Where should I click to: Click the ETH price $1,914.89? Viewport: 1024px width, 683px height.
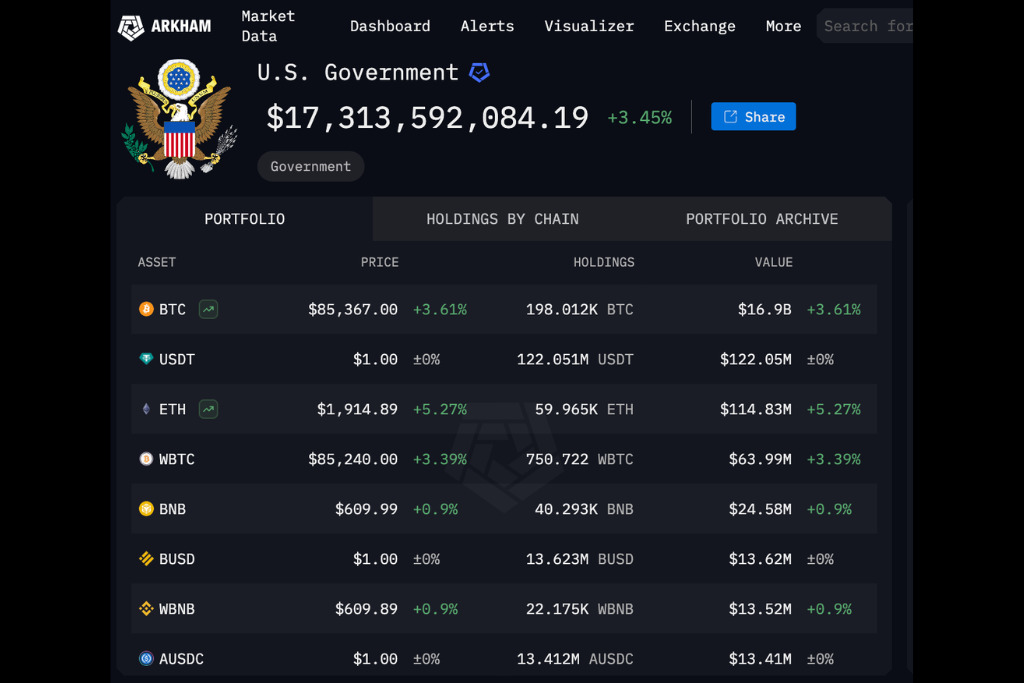[357, 409]
